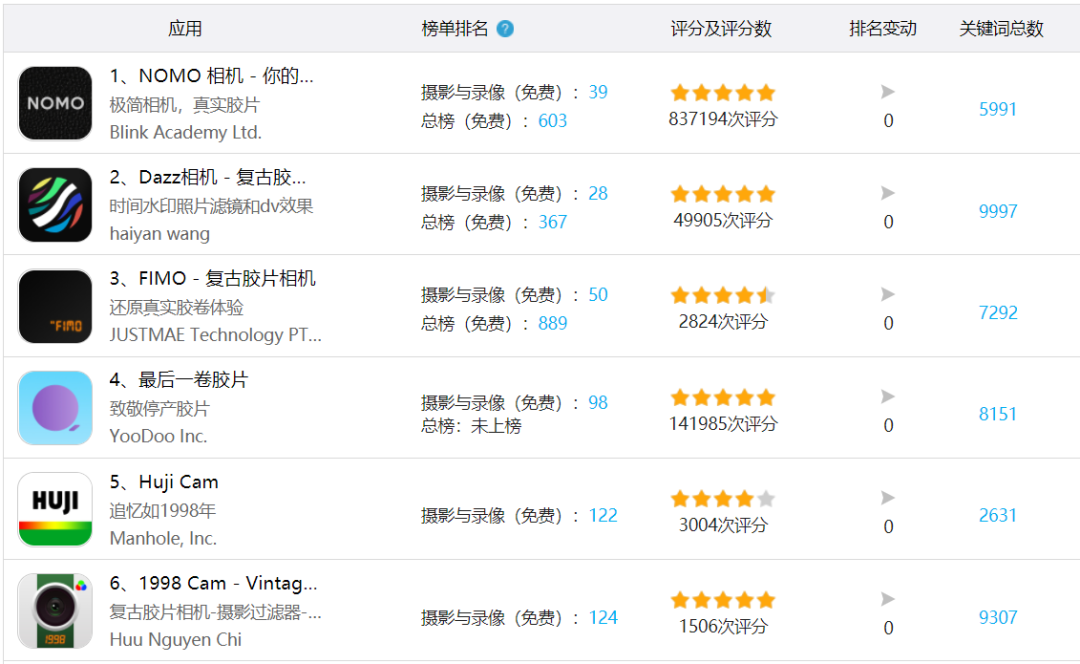Image resolution: width=1080 pixels, height=664 pixels.
Task: Click NOMO's photo category rank 39
Action: point(598,92)
